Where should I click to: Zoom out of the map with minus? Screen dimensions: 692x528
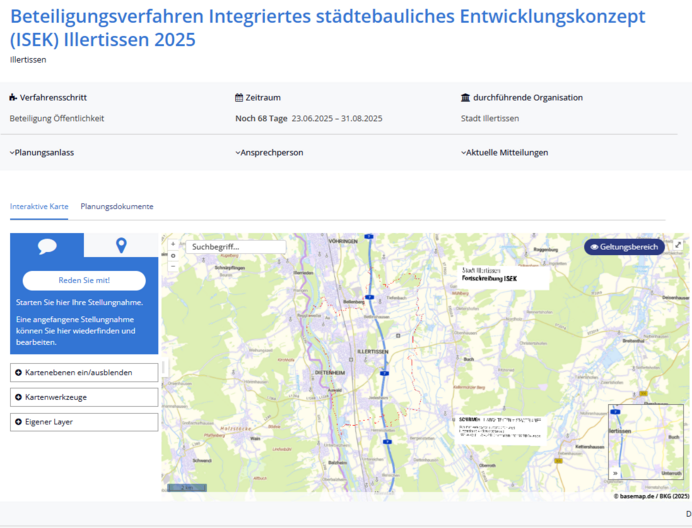click(x=173, y=267)
